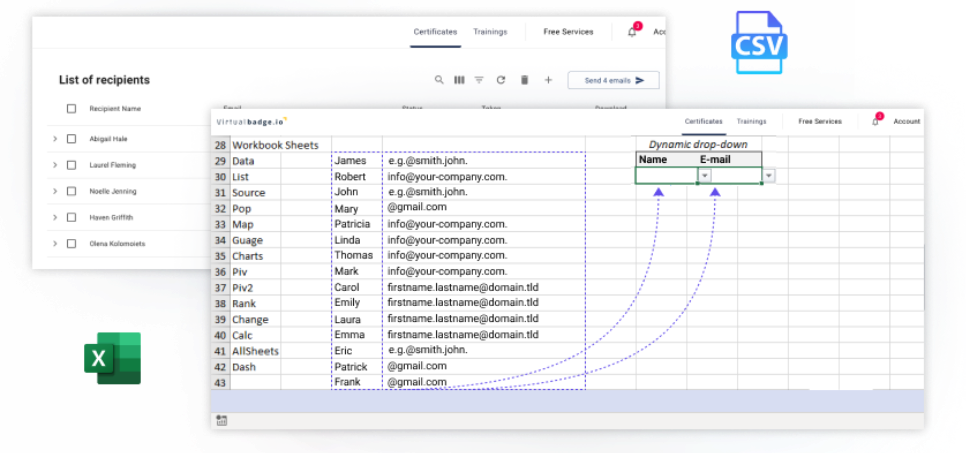Viewport: 967px width, 453px height.
Task: Open the E-mail dynamic drop-down arrow
Action: pyautogui.click(x=768, y=176)
